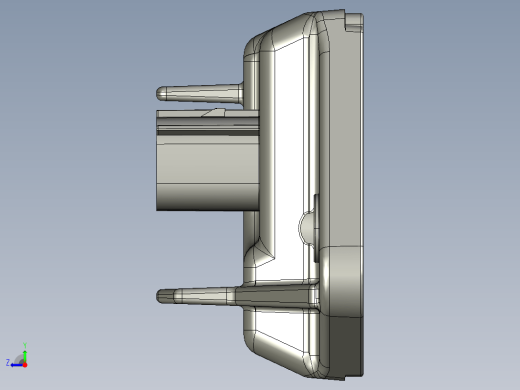Click the green Y axis arrow of the triad

(x=25, y=356)
